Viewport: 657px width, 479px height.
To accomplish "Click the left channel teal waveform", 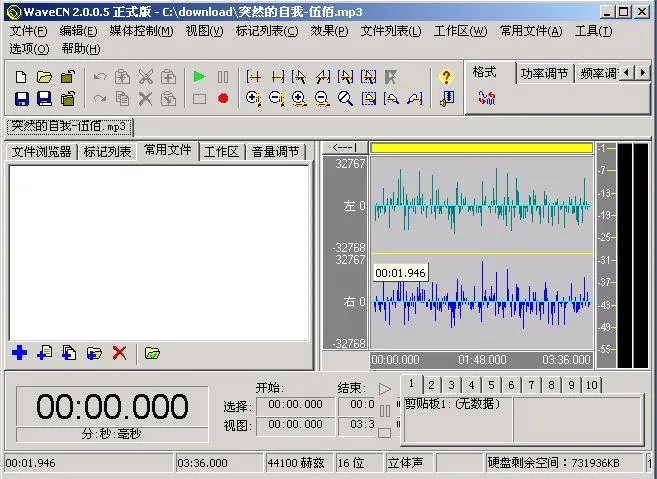I will pos(481,204).
